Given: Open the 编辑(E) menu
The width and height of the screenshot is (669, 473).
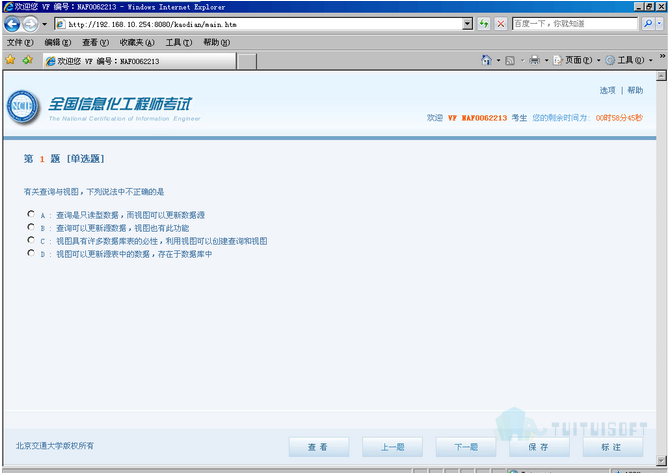Looking at the screenshot, I should [58, 42].
